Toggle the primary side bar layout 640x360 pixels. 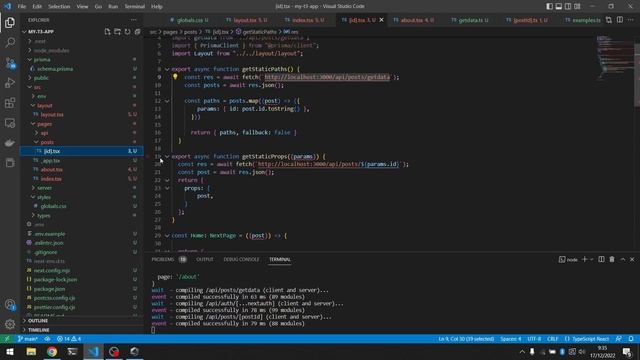(x=549, y=6)
